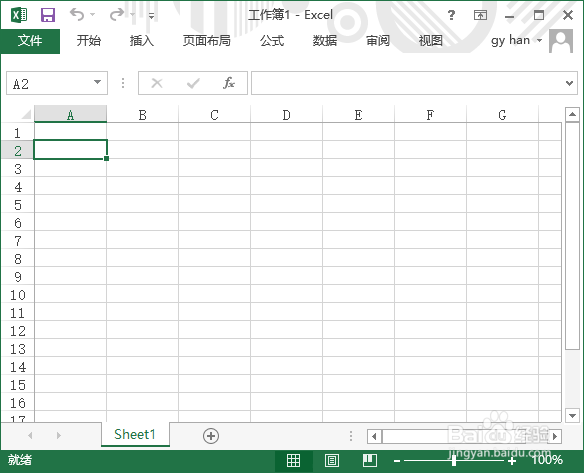The width and height of the screenshot is (584, 473).
Task: Switch to the 开始 Home tab
Action: [x=89, y=41]
